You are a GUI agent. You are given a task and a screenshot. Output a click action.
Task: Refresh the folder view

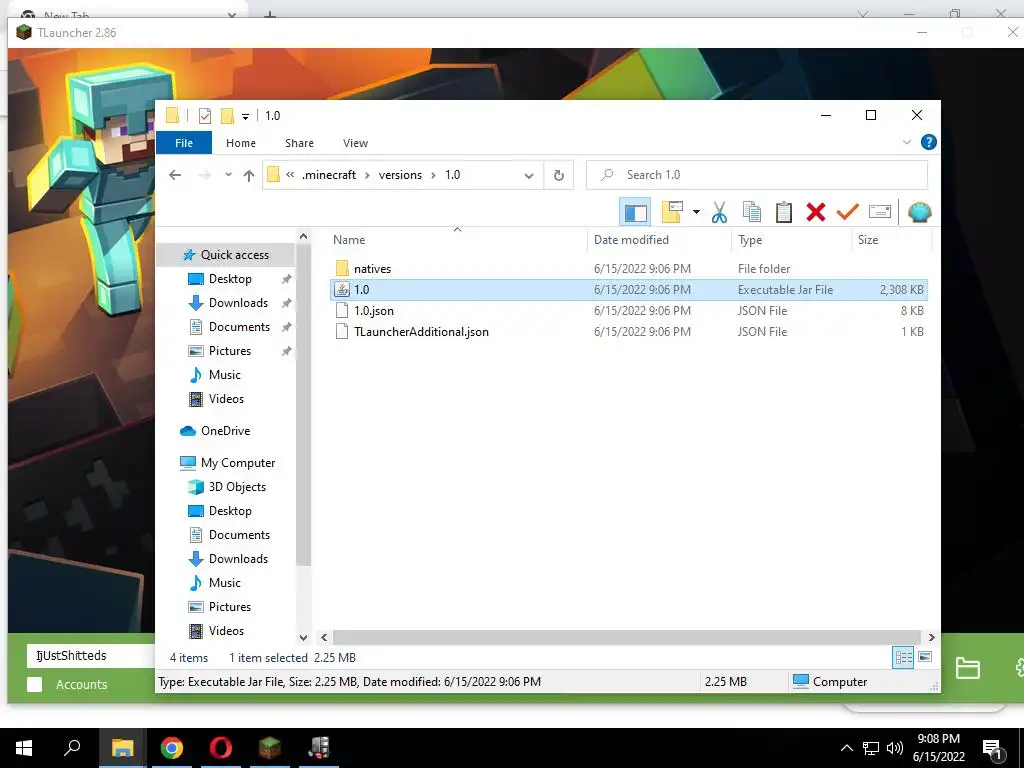tap(558, 175)
